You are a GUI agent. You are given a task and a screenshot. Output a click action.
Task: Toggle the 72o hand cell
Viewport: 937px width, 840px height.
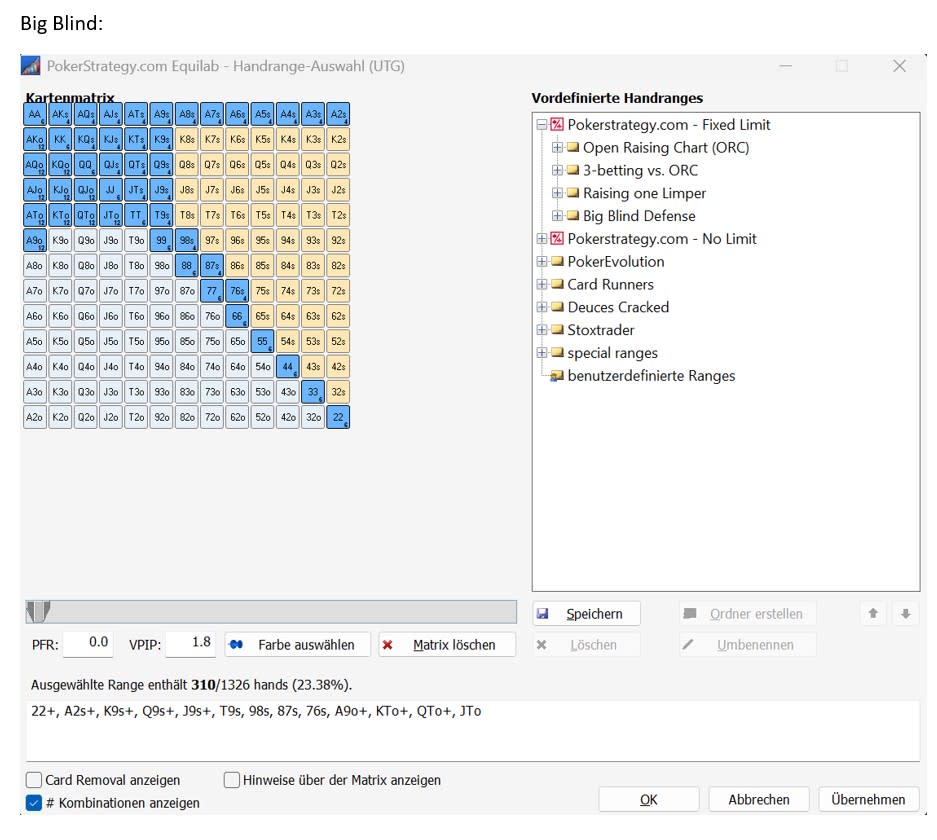tap(212, 417)
